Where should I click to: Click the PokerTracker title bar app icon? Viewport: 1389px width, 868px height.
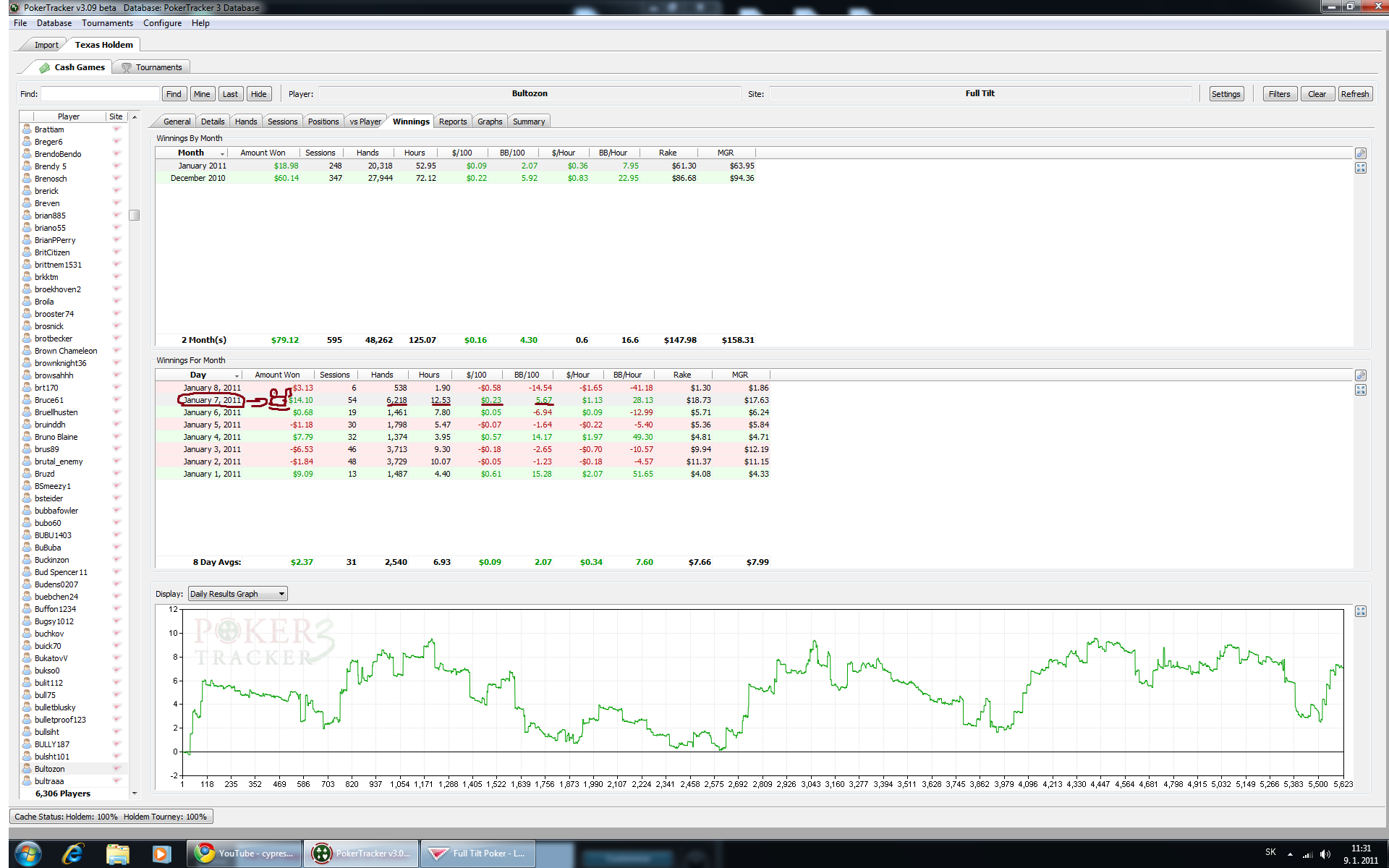click(14, 7)
